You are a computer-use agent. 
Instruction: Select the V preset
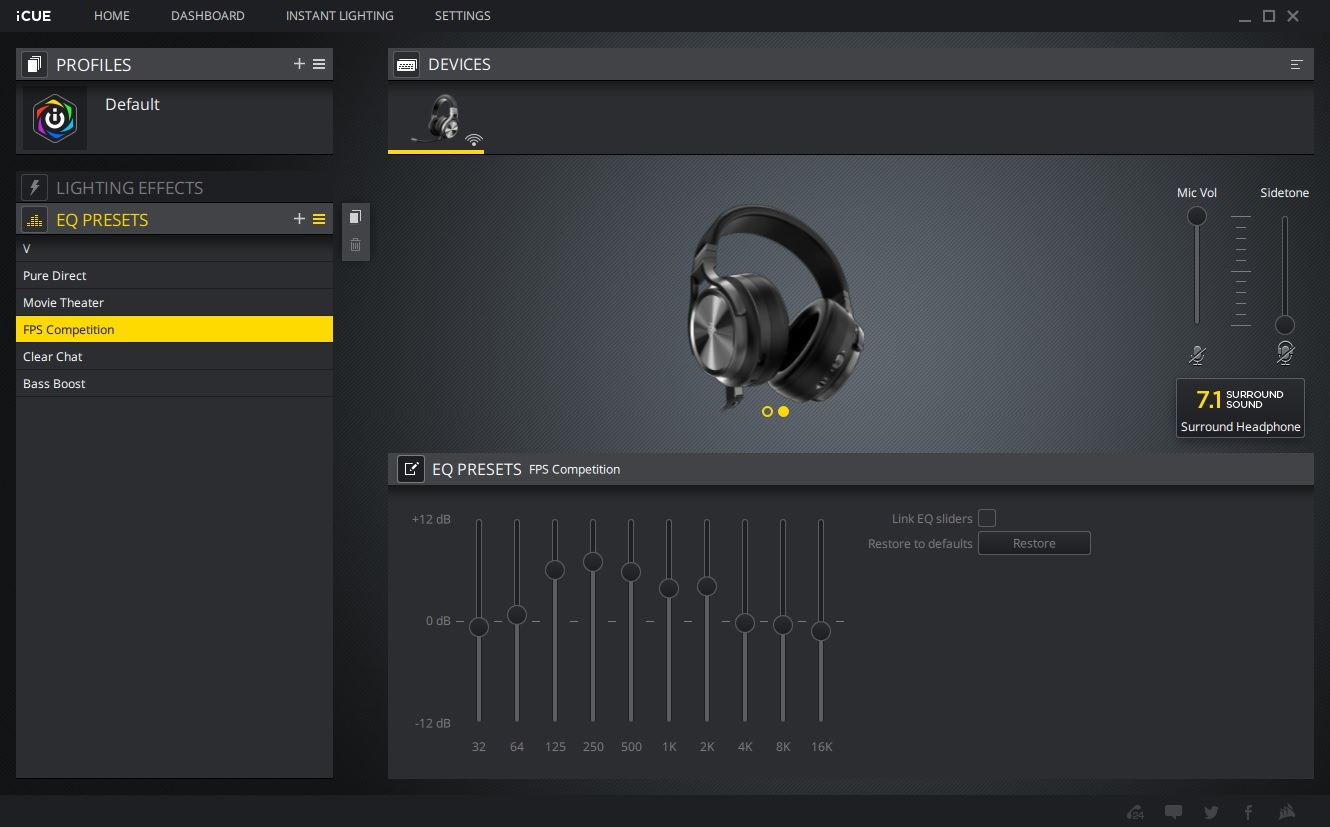pyautogui.click(x=175, y=248)
